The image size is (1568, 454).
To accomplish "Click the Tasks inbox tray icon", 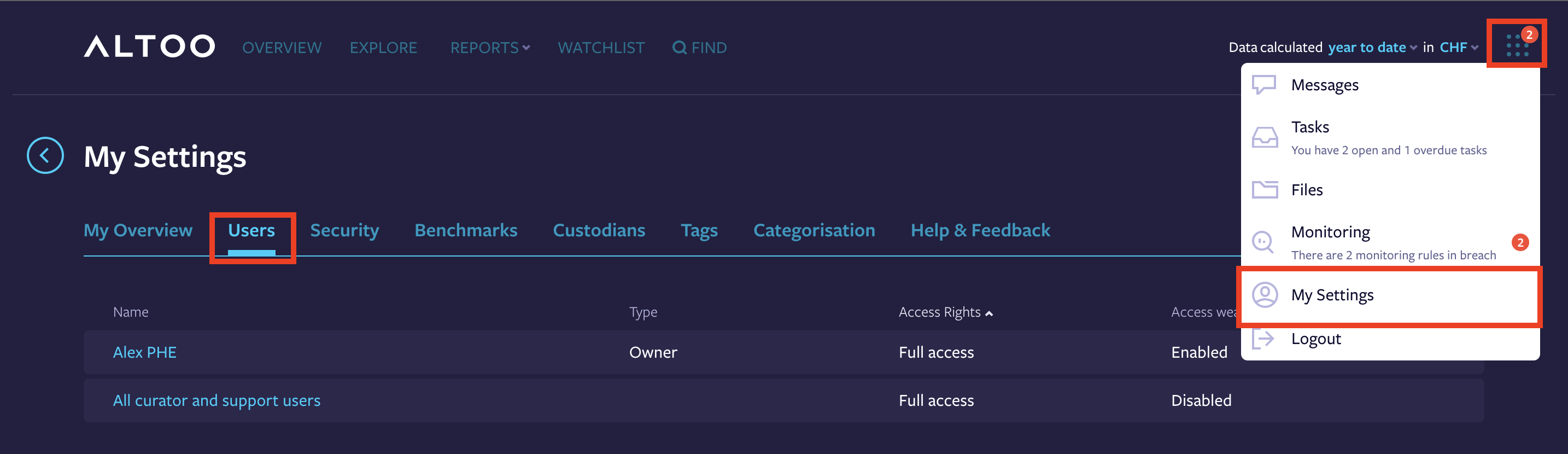I will pos(1264,137).
